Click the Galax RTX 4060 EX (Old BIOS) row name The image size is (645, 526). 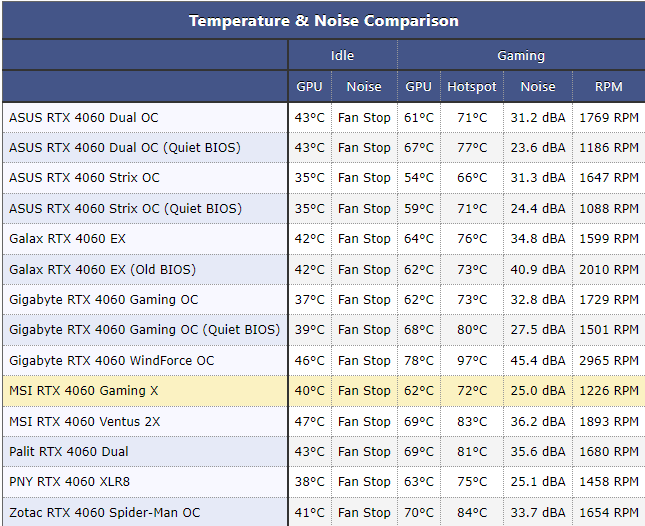[x=102, y=270]
